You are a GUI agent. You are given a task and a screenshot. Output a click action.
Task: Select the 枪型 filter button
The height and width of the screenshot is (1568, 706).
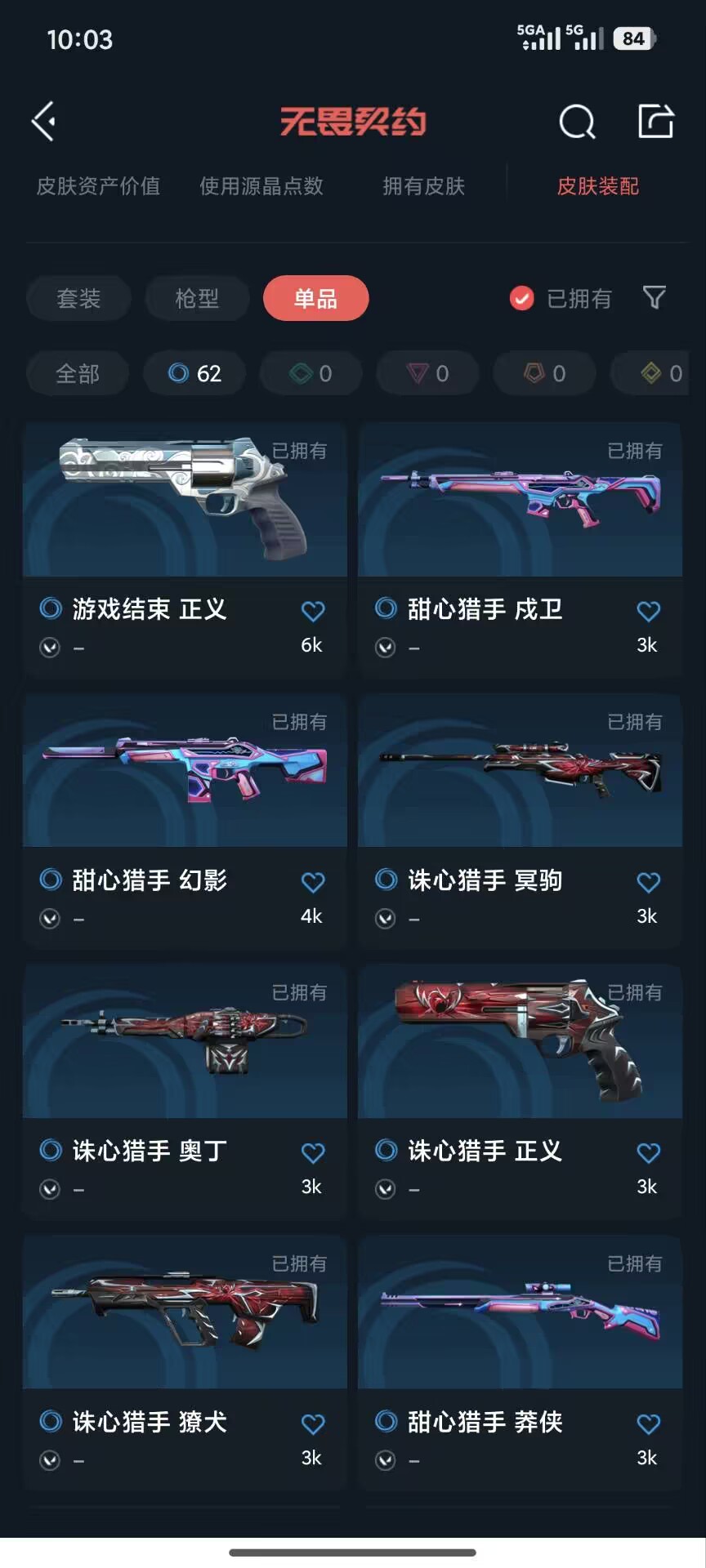pos(197,298)
